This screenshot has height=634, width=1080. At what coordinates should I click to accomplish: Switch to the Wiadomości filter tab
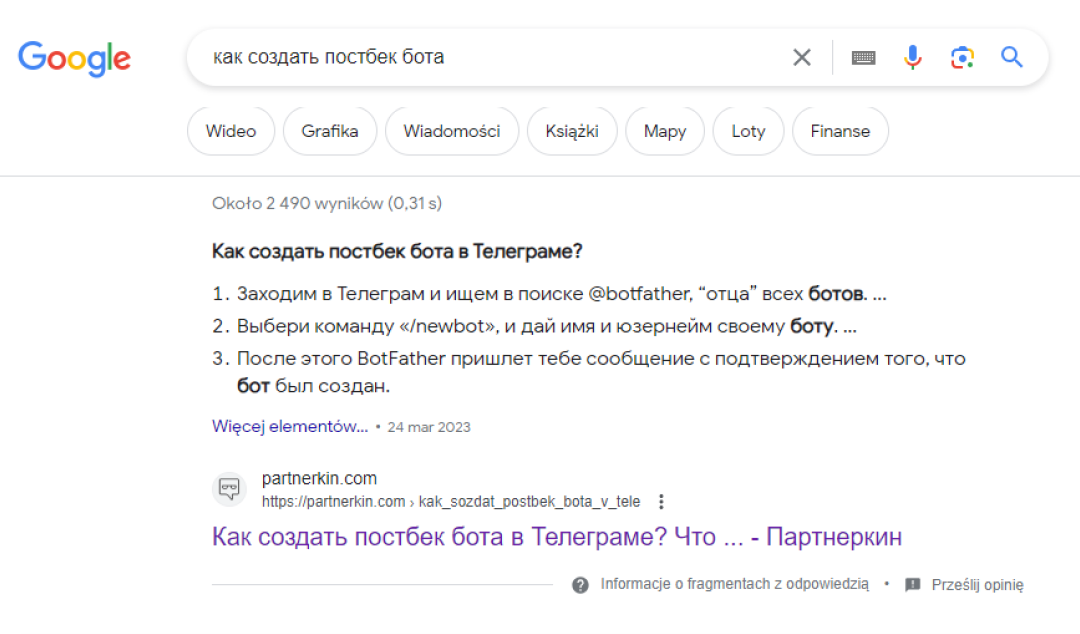452,131
